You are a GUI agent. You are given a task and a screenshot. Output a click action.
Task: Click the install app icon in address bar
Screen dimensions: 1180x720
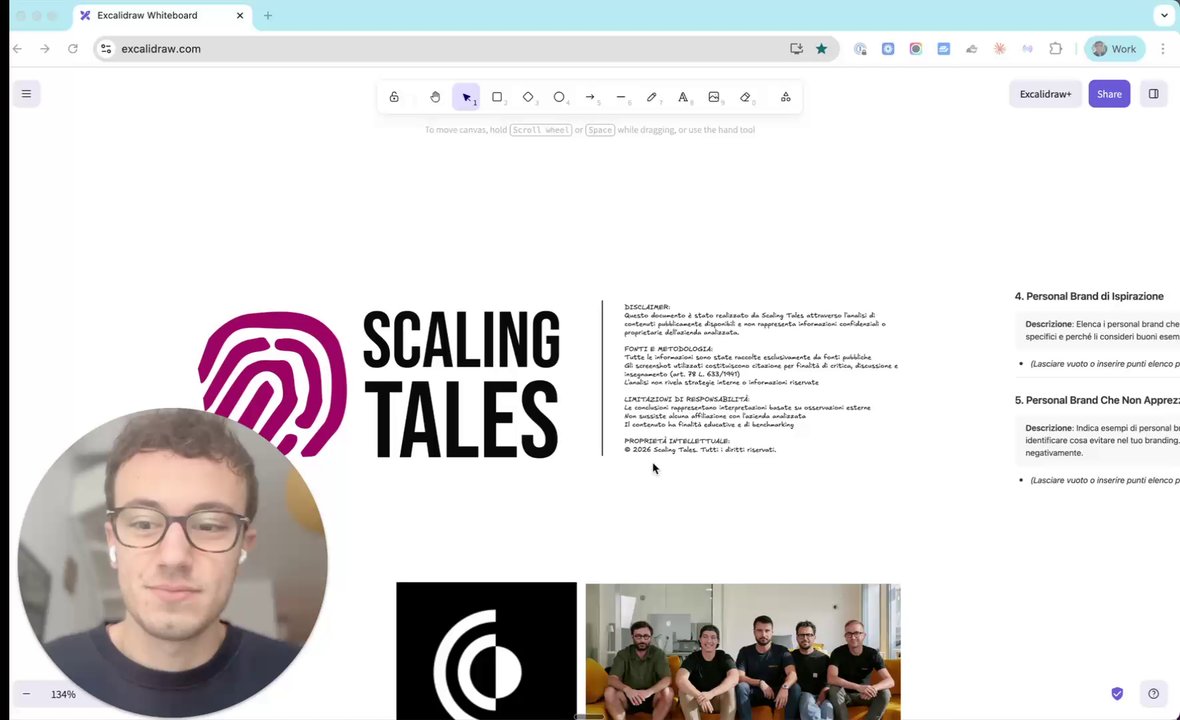click(x=796, y=49)
